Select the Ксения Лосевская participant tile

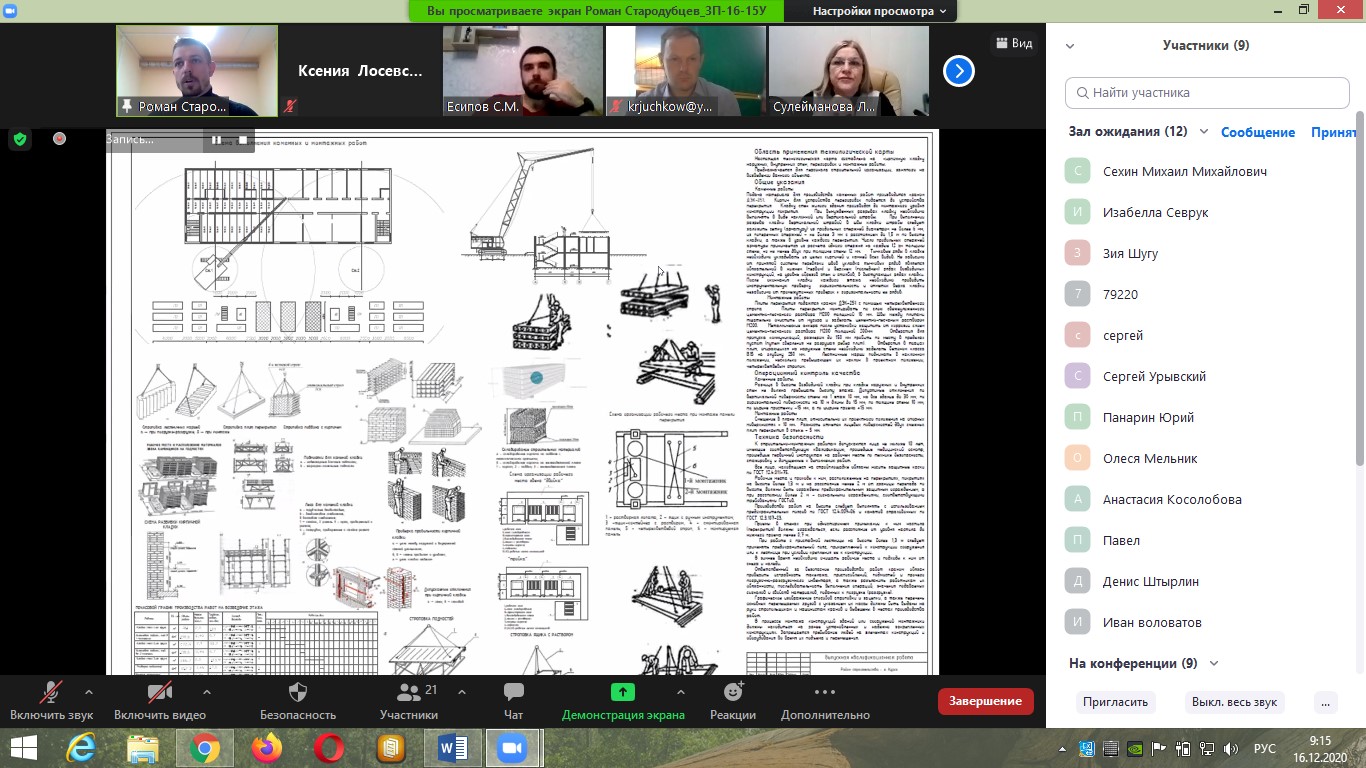point(359,71)
